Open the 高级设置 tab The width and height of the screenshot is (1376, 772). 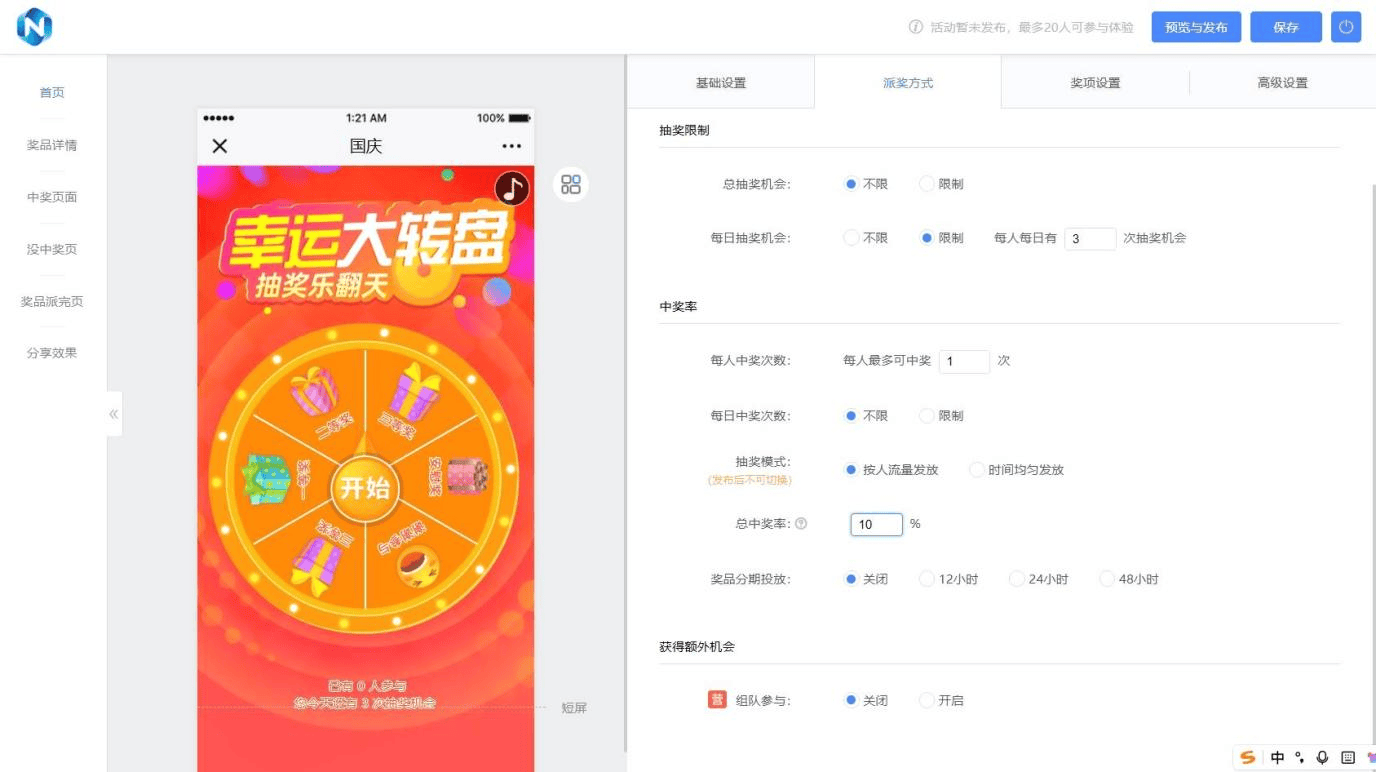click(1282, 82)
